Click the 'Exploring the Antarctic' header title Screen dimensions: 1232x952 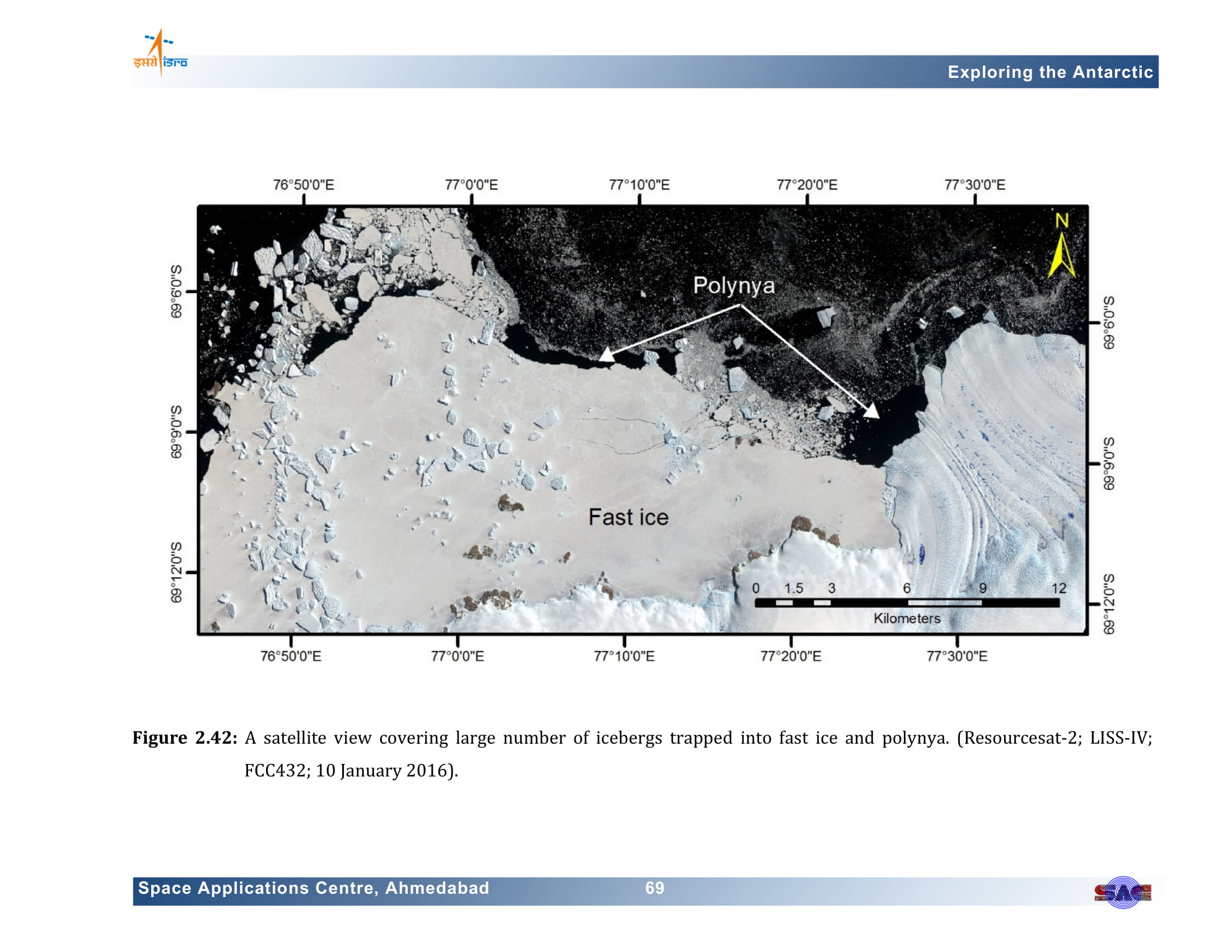tap(1050, 72)
